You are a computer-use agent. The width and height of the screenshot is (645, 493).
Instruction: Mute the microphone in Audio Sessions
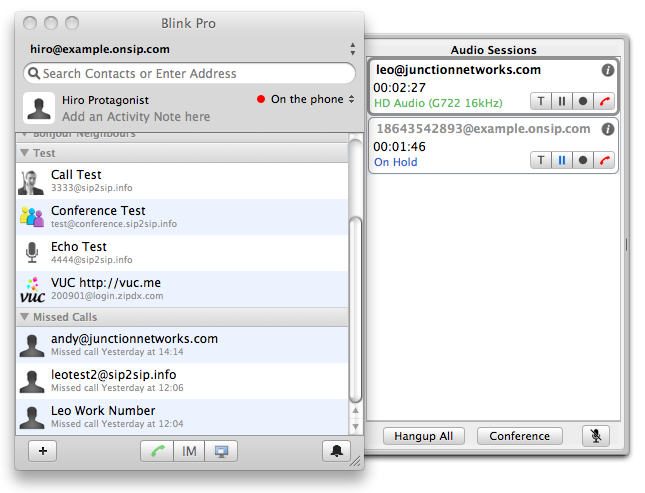click(596, 436)
